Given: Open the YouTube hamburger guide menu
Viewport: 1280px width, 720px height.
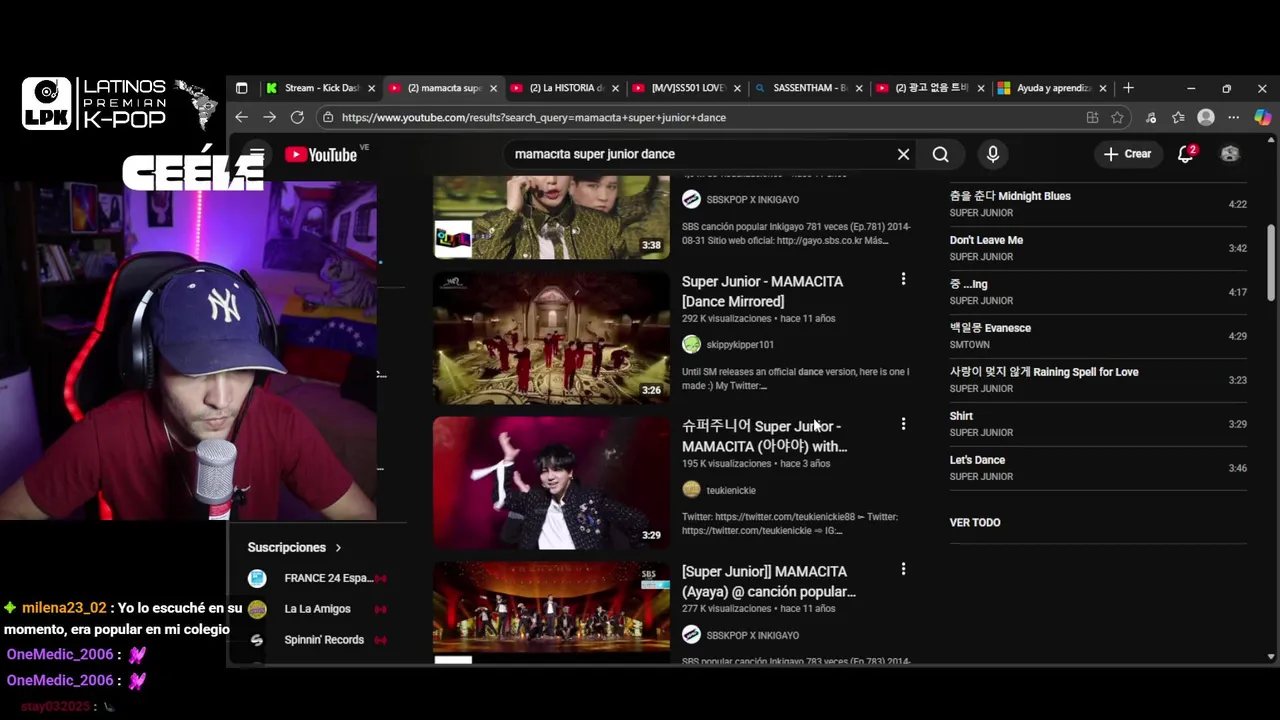Looking at the screenshot, I should pos(257,154).
